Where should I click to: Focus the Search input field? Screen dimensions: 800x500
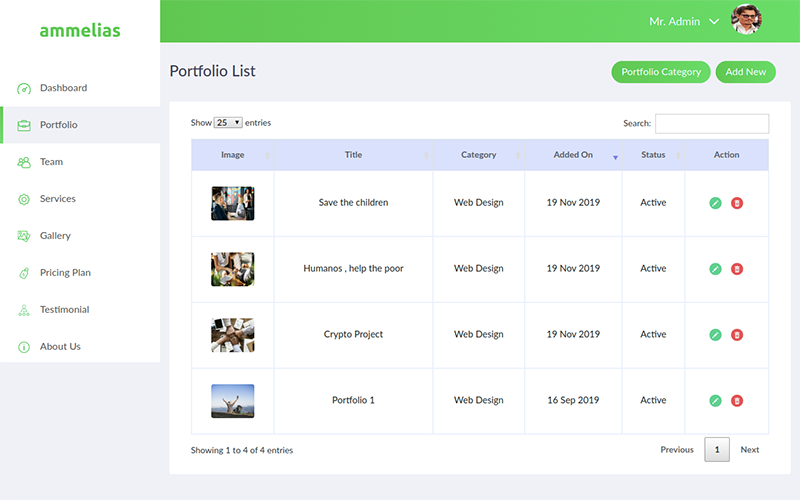tap(712, 123)
